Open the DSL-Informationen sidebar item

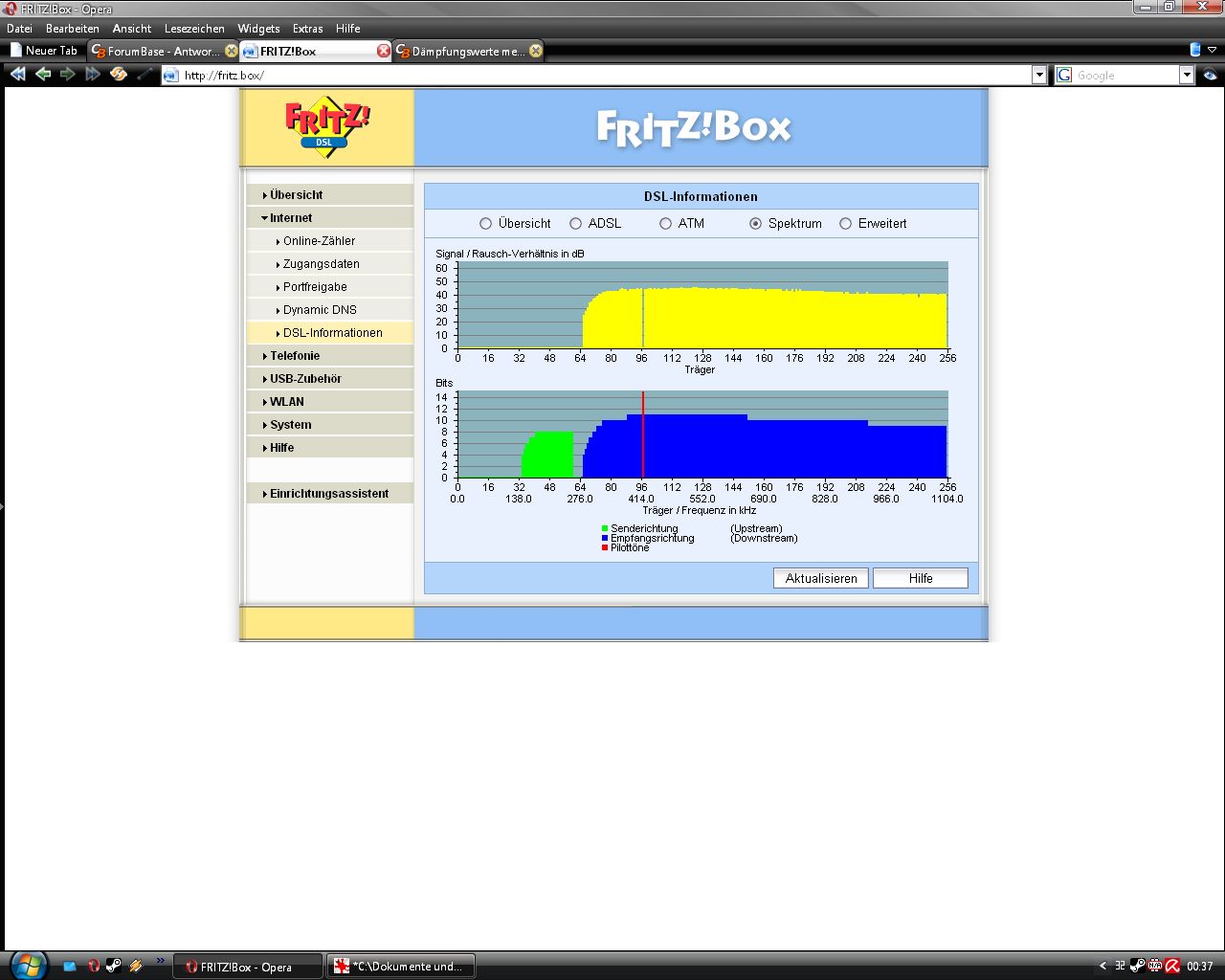point(330,332)
